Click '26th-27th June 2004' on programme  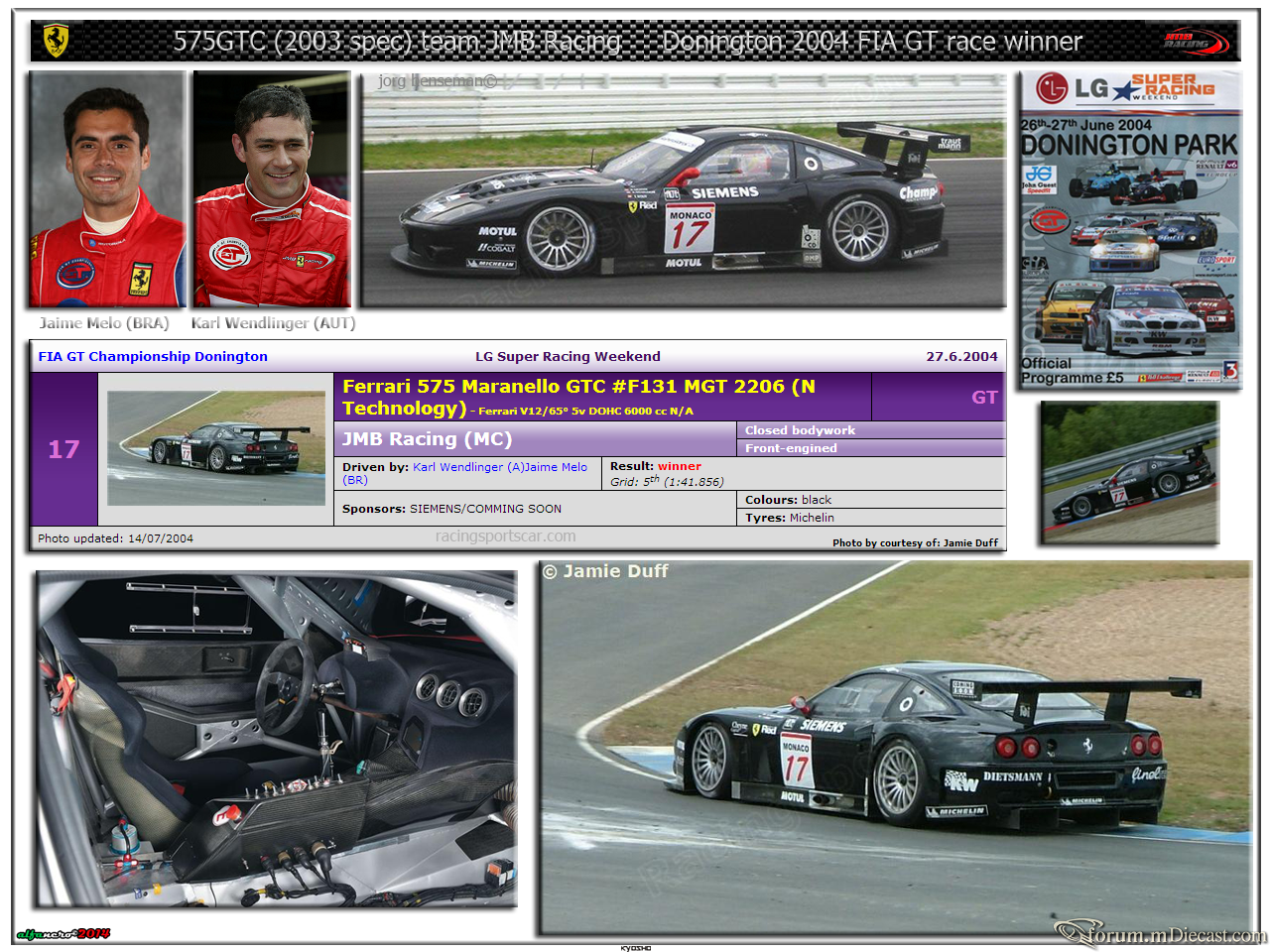[1085, 125]
